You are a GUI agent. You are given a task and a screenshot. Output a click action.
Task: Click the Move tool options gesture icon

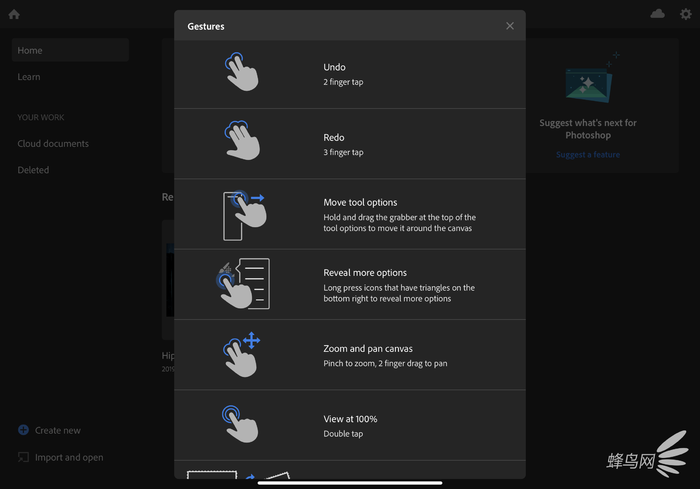(x=244, y=216)
